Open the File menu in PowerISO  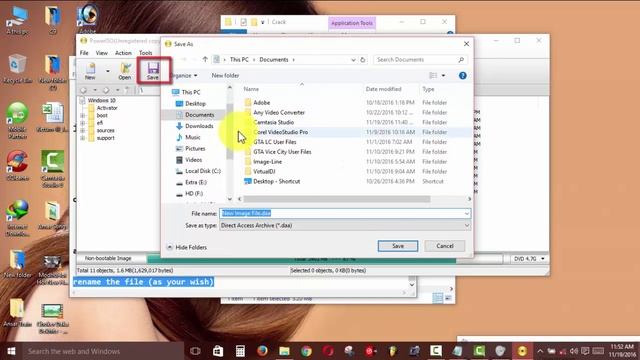coord(84,53)
